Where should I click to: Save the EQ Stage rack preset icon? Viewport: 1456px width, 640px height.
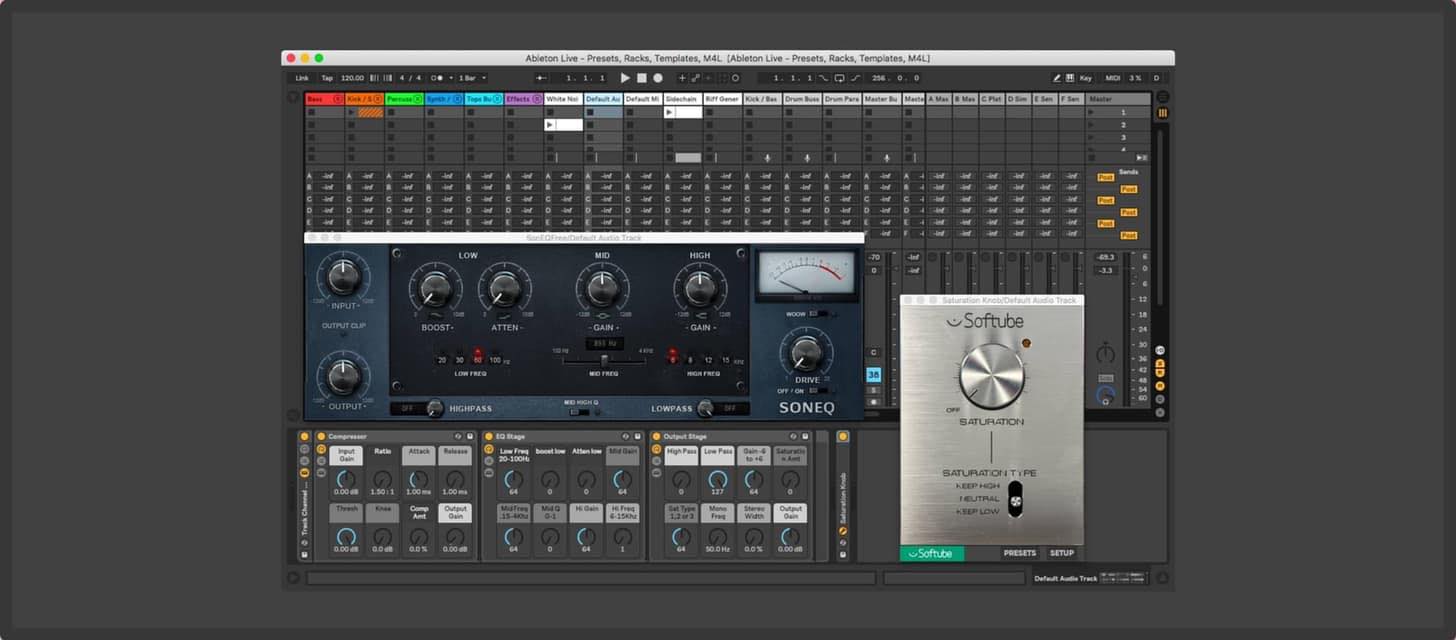point(637,436)
